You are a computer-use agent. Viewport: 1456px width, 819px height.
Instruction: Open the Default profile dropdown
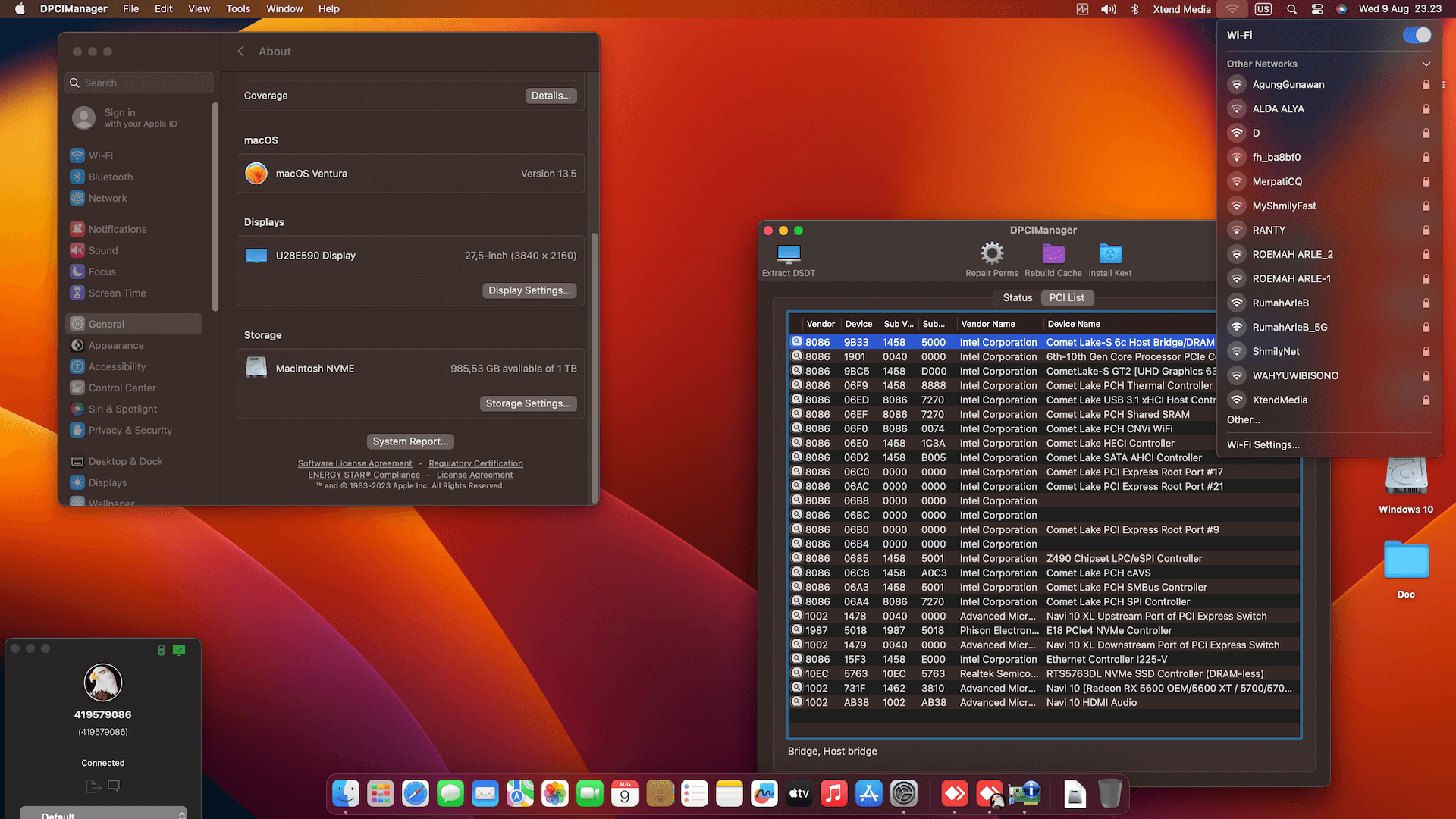point(103,814)
